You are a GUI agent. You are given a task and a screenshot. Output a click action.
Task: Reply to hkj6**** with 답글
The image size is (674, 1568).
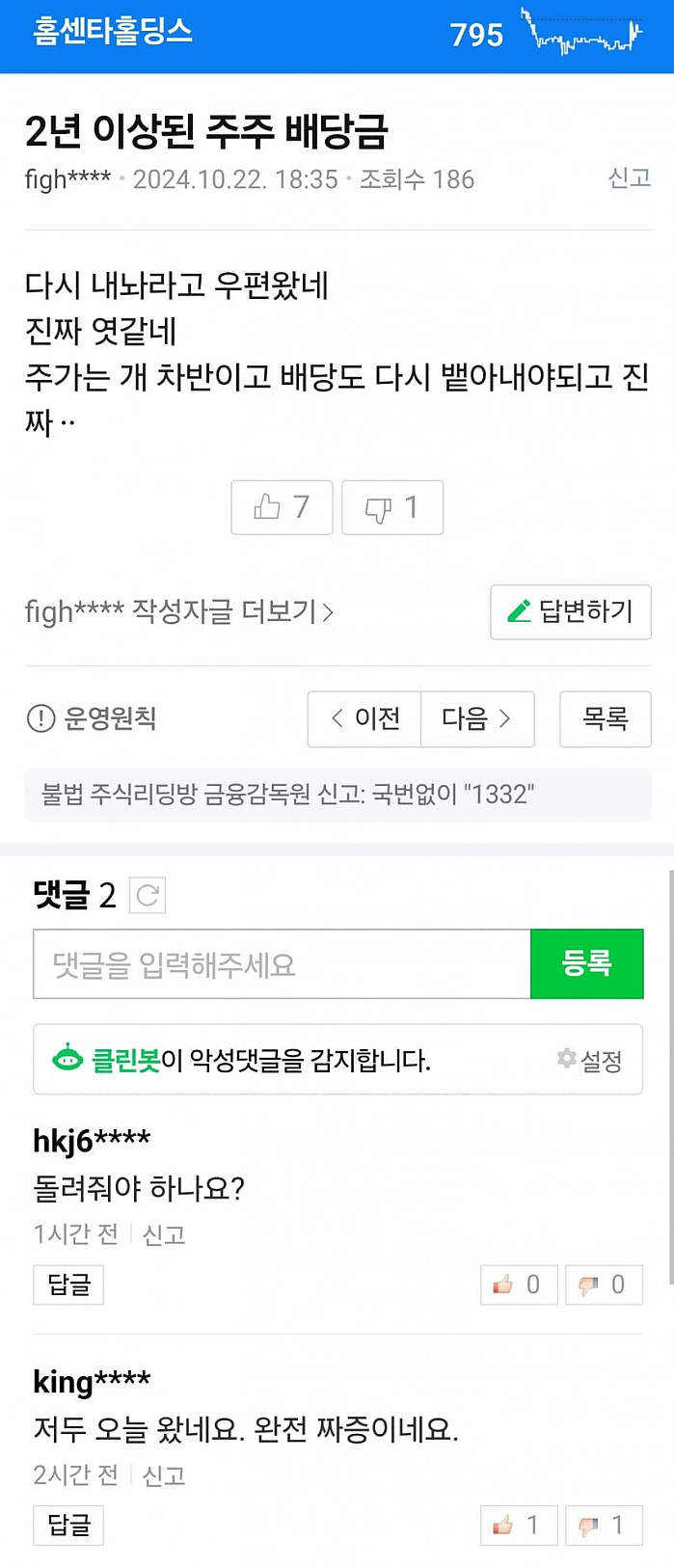tap(67, 1284)
